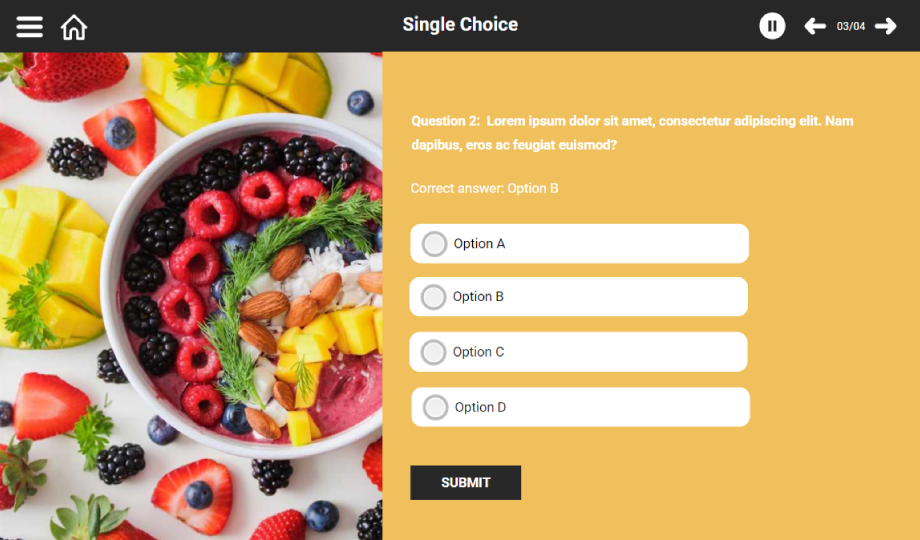The width and height of the screenshot is (920, 540).
Task: Select the Option A radio button
Action: (x=434, y=244)
